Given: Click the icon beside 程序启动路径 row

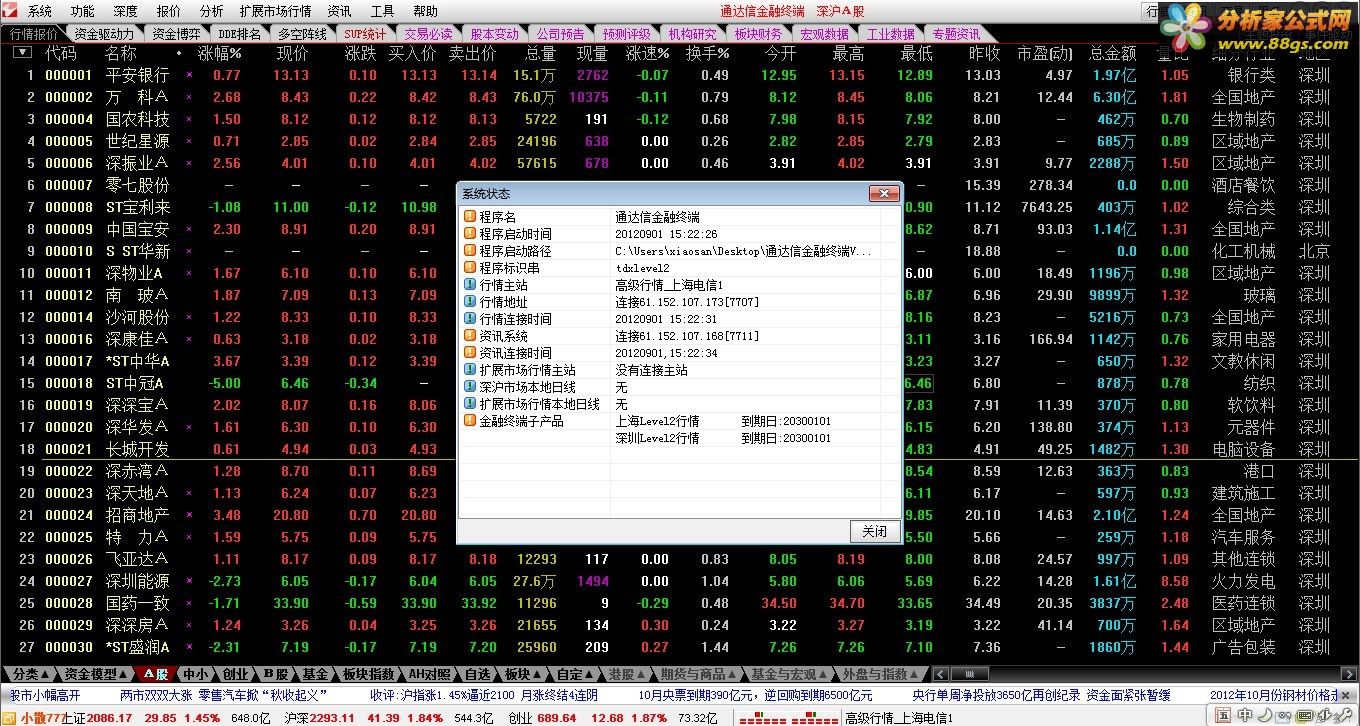Looking at the screenshot, I should tap(470, 251).
